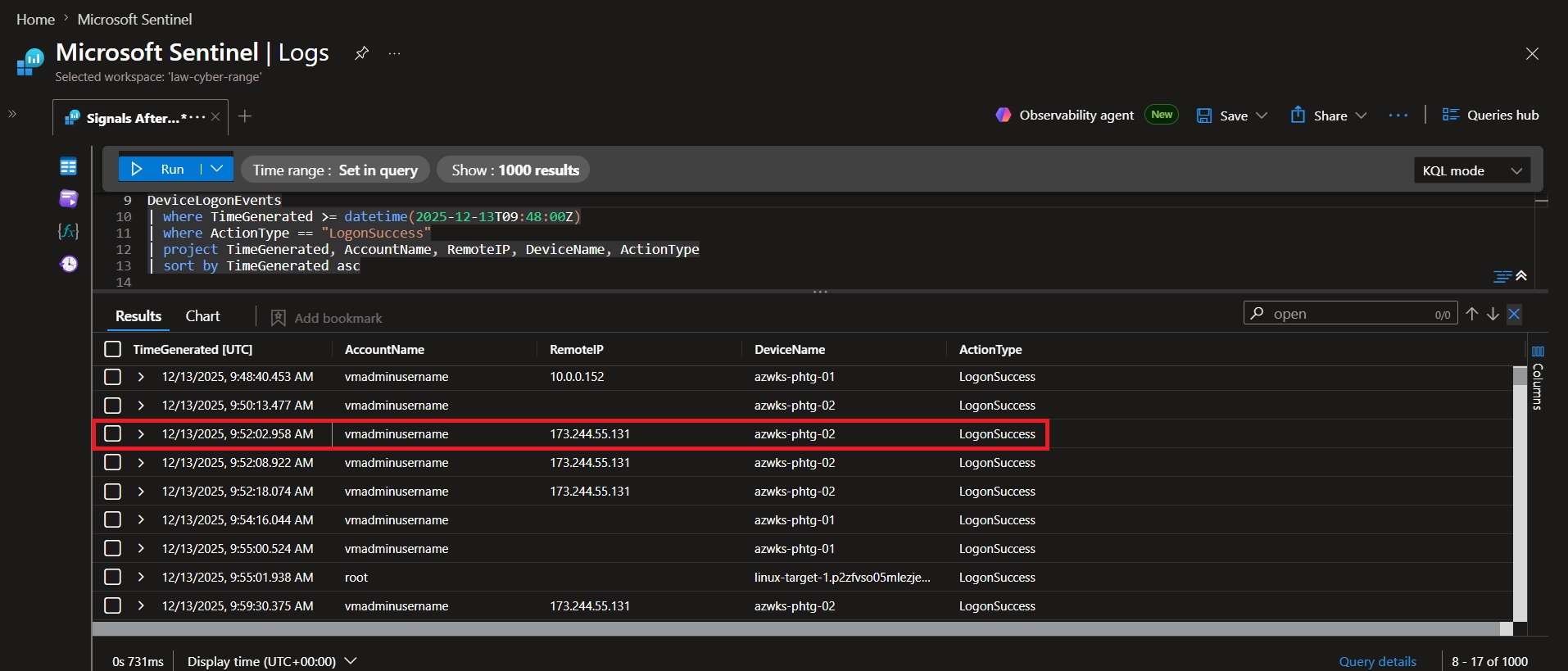Open the saved Queries sidebar icon
The height and width of the screenshot is (671, 1568).
click(x=68, y=198)
